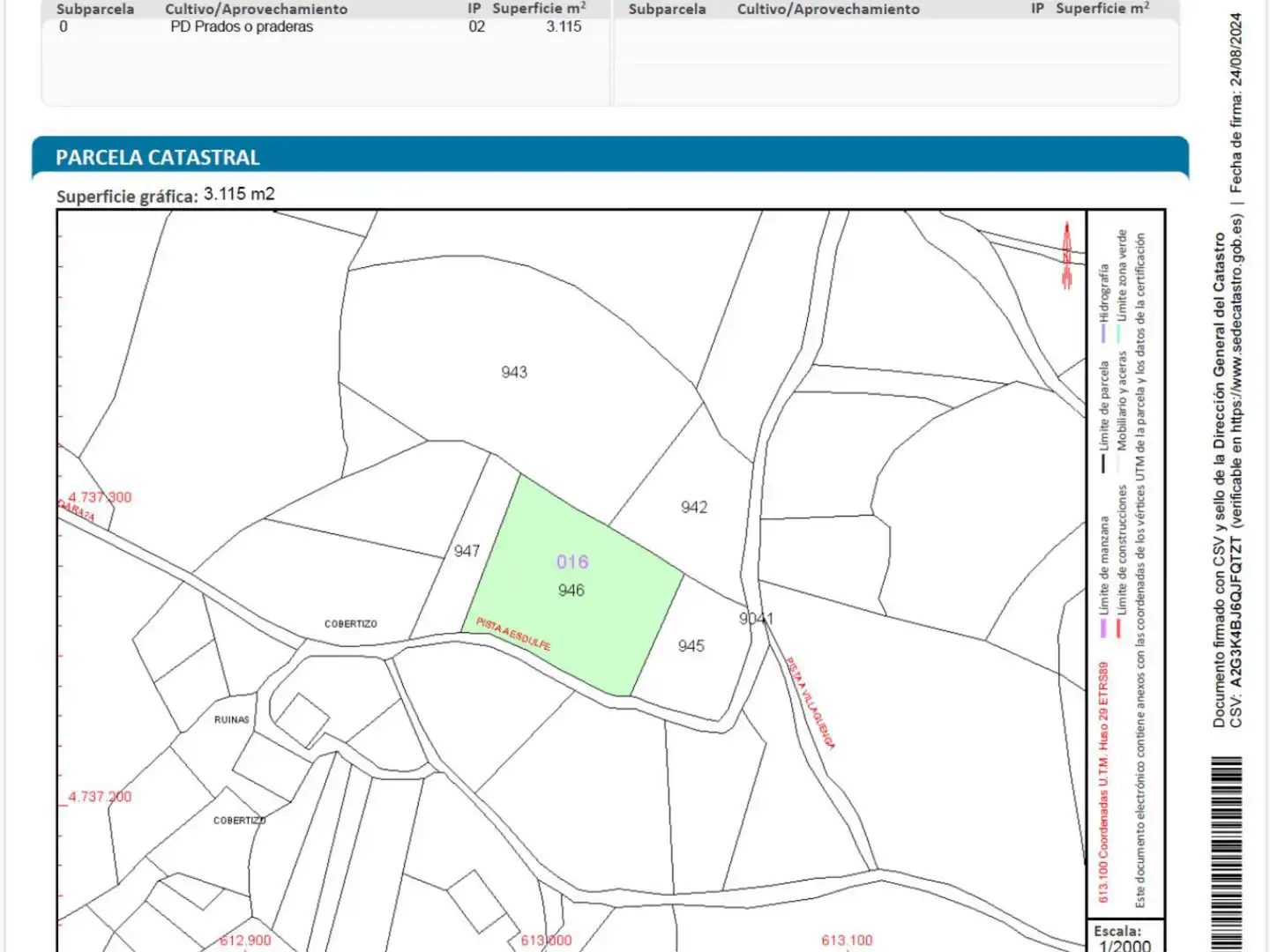Viewport: 1270px width, 952px height.
Task: Click the 'COBERTIZO' label near parcel 947
Action: 350,624
